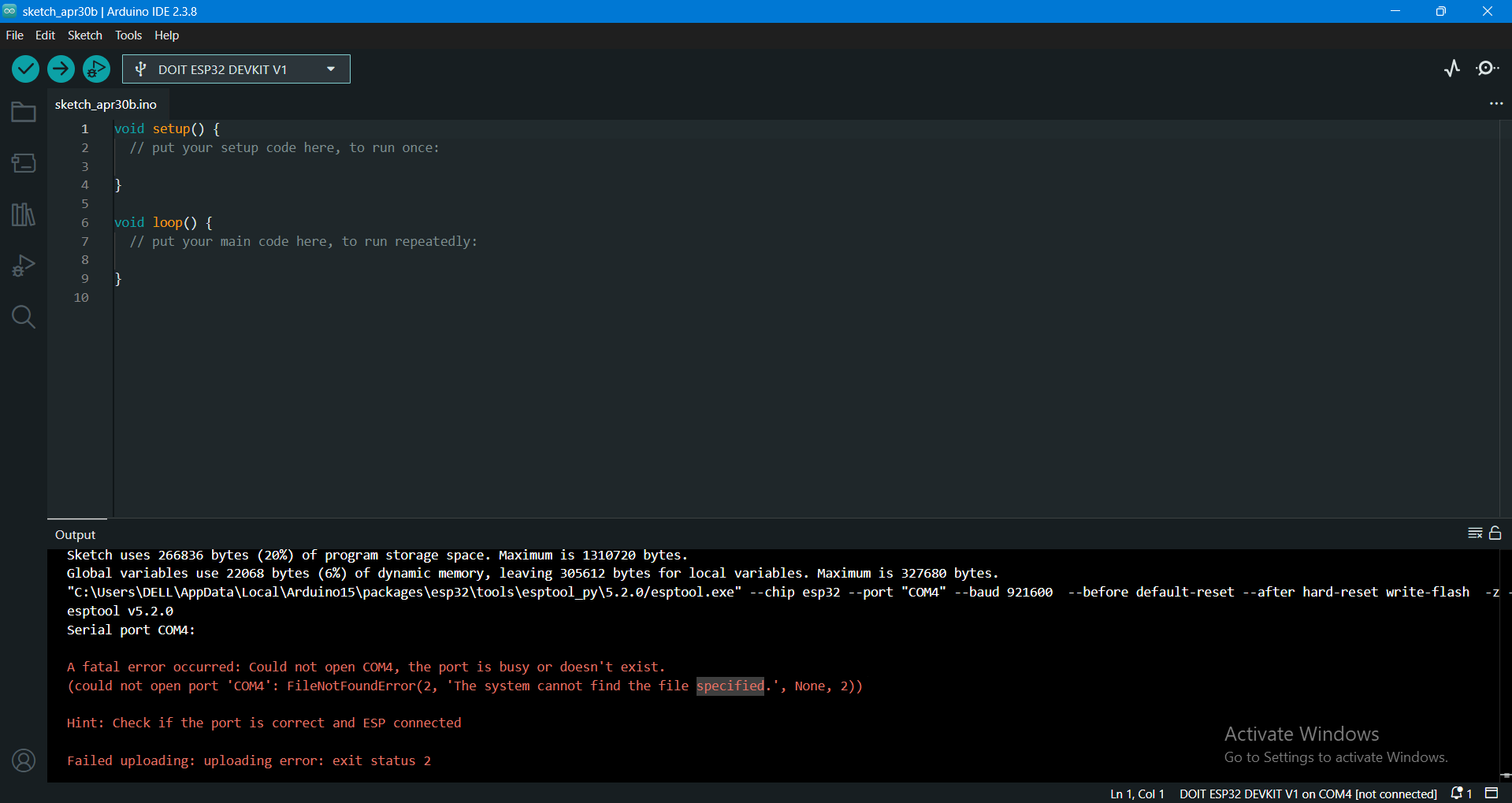
Task: Open the File menu
Action: (15, 35)
